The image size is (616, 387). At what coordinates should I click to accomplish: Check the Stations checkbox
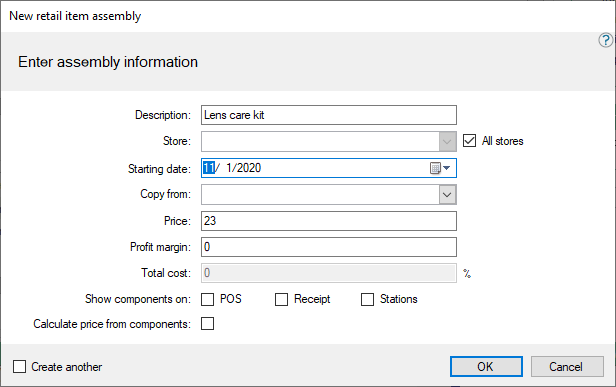click(x=367, y=299)
